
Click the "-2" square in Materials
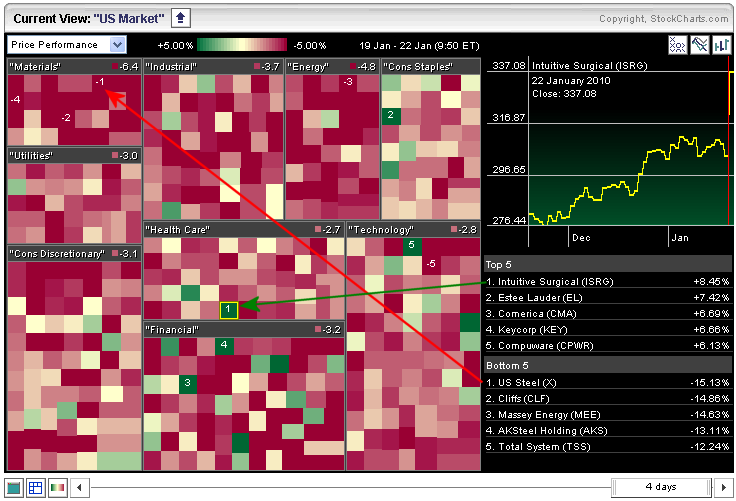click(66, 118)
